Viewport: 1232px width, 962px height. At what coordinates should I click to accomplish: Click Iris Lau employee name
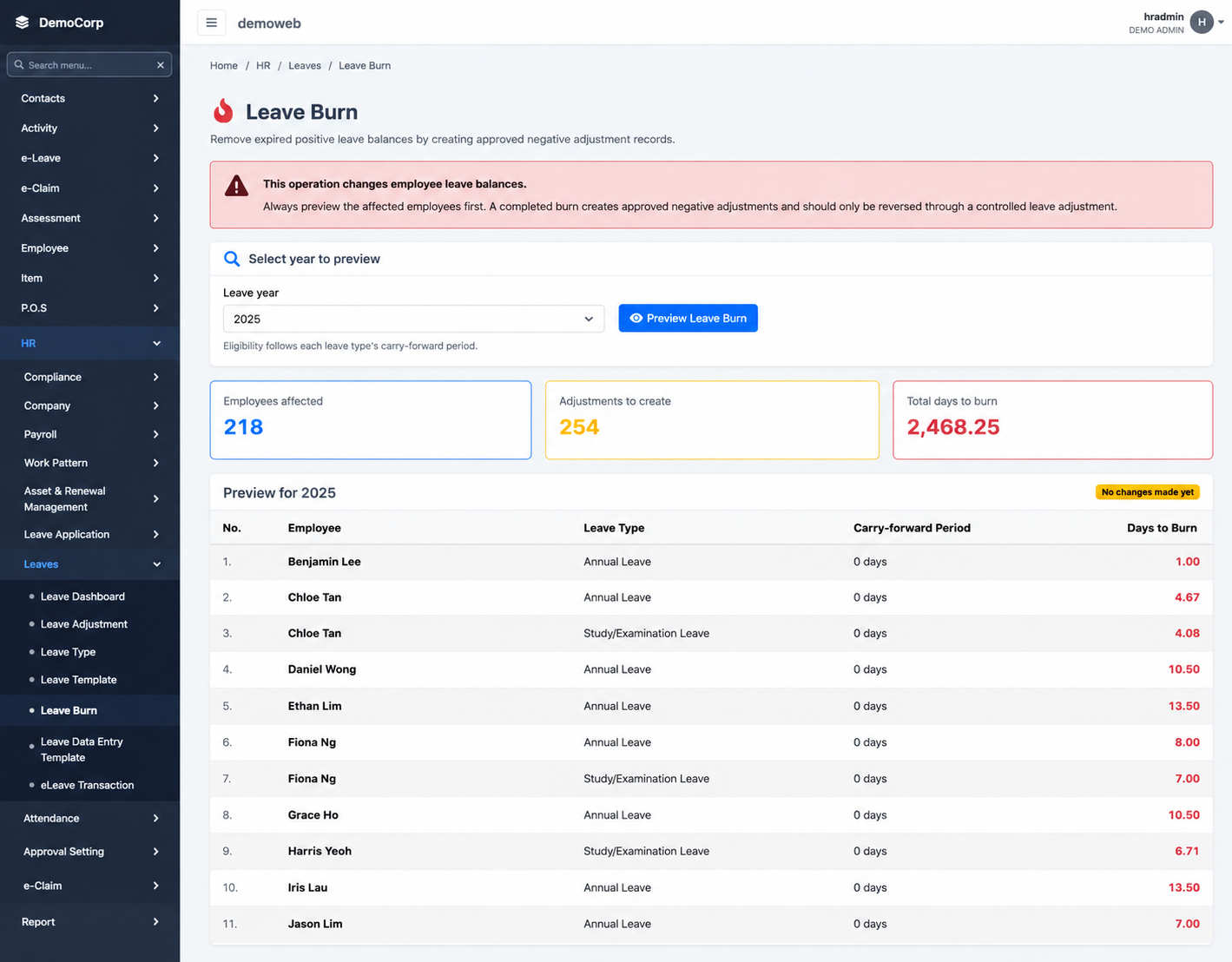[308, 887]
